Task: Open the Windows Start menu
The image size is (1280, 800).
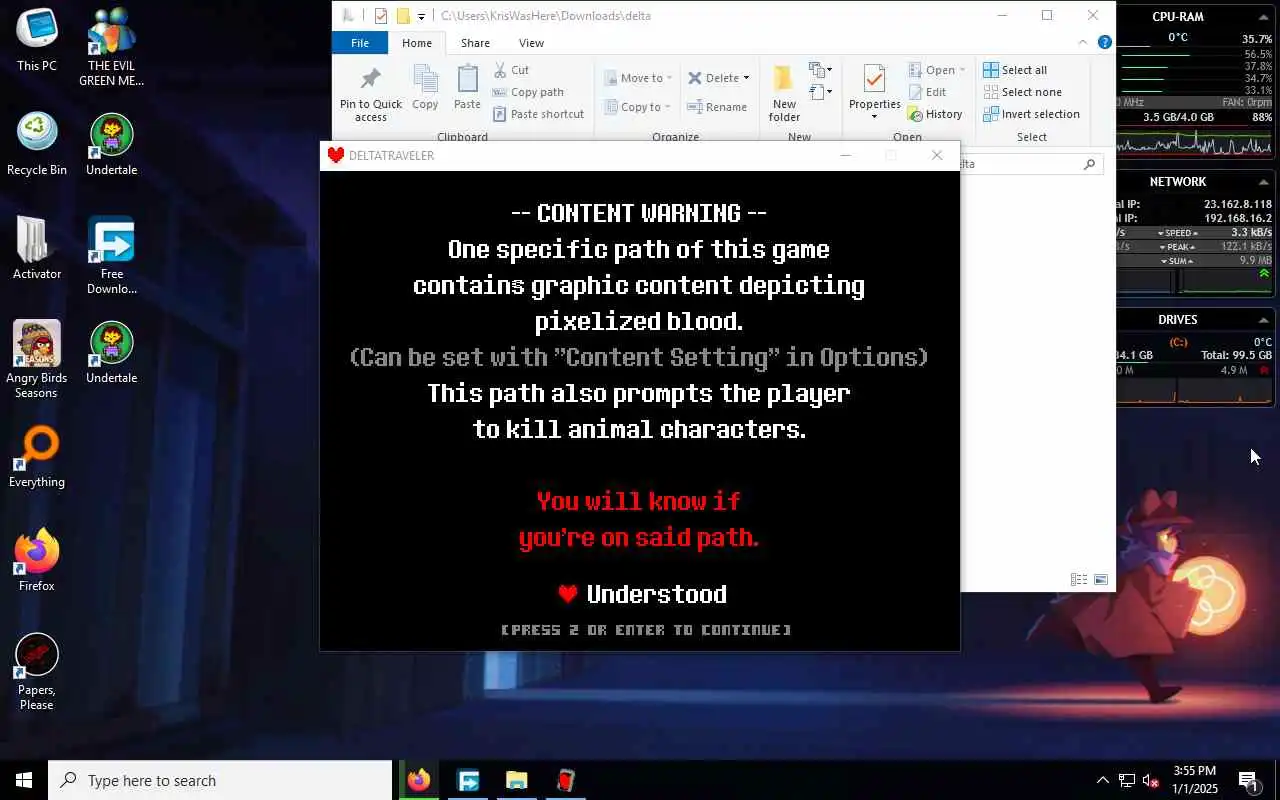Action: point(24,781)
